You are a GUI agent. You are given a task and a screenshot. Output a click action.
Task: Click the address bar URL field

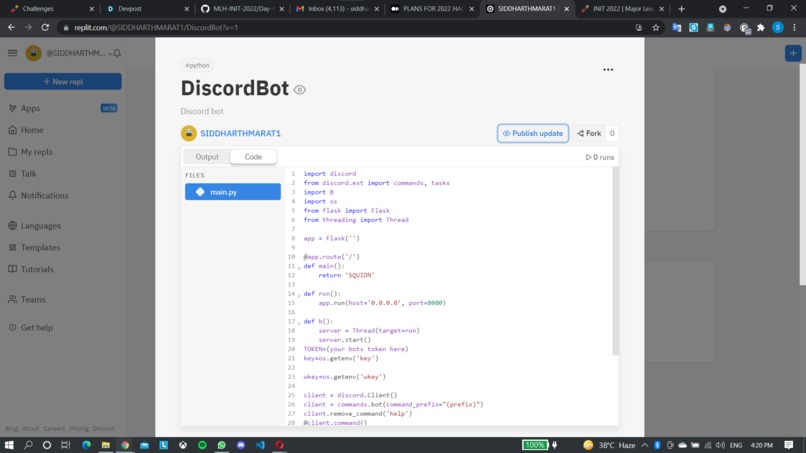click(x=350, y=28)
